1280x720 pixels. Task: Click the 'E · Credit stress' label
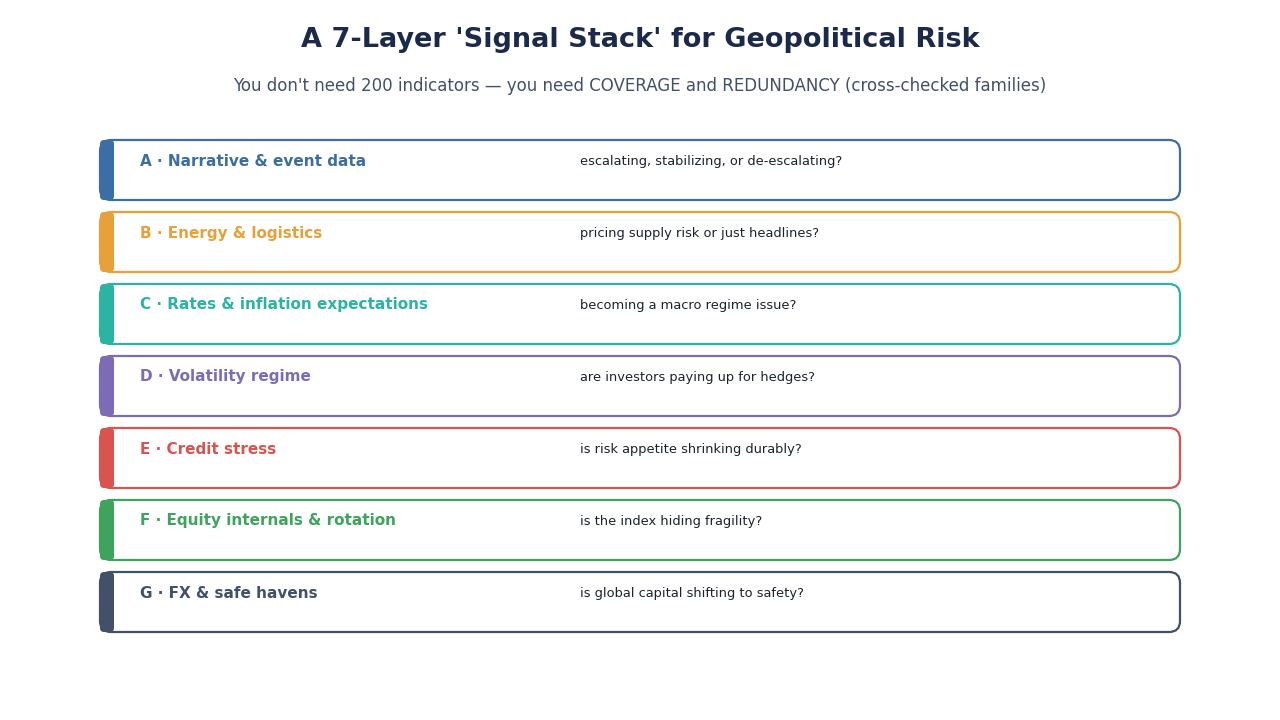(208, 449)
